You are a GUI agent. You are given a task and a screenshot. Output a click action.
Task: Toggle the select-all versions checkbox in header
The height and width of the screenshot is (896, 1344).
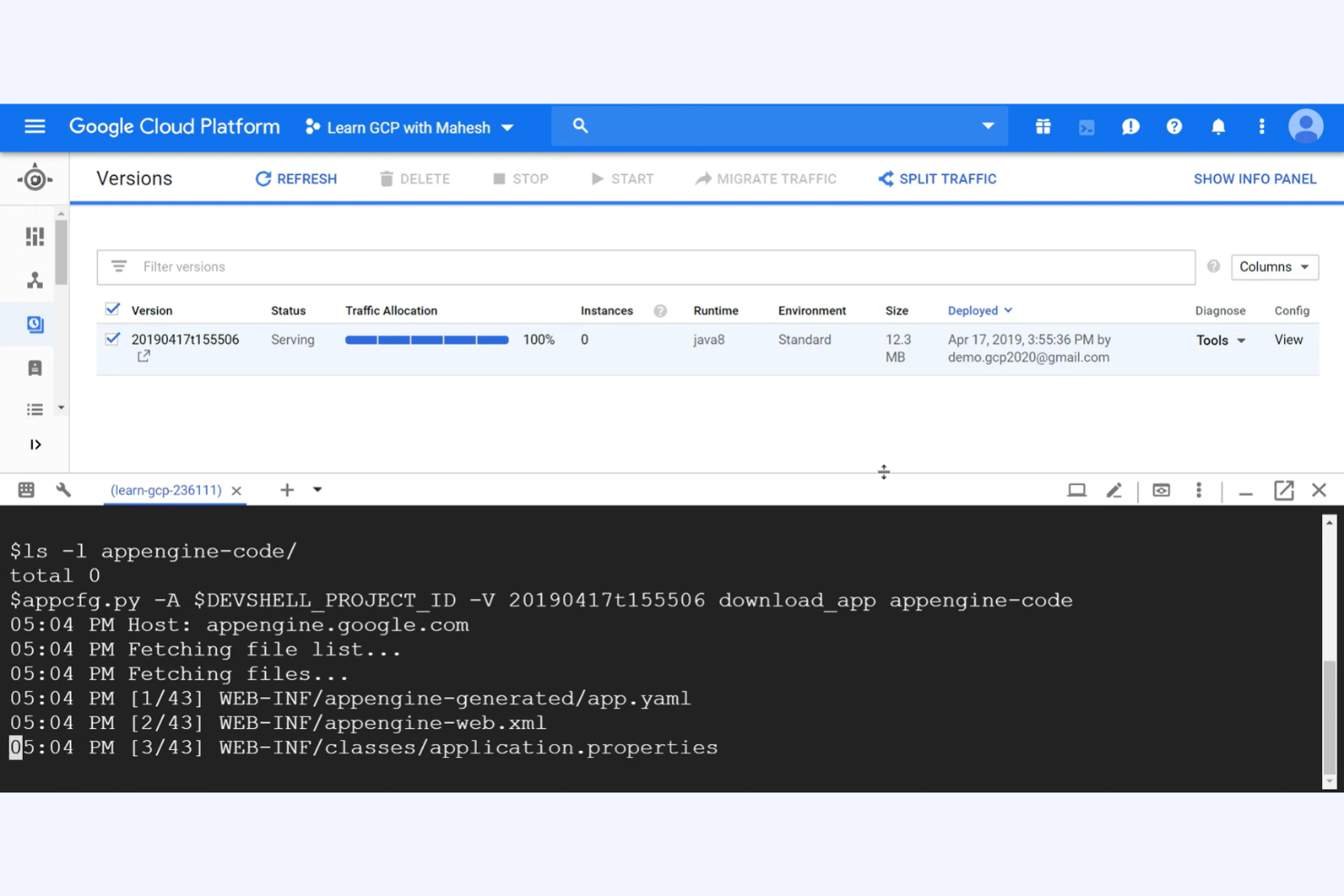[113, 309]
